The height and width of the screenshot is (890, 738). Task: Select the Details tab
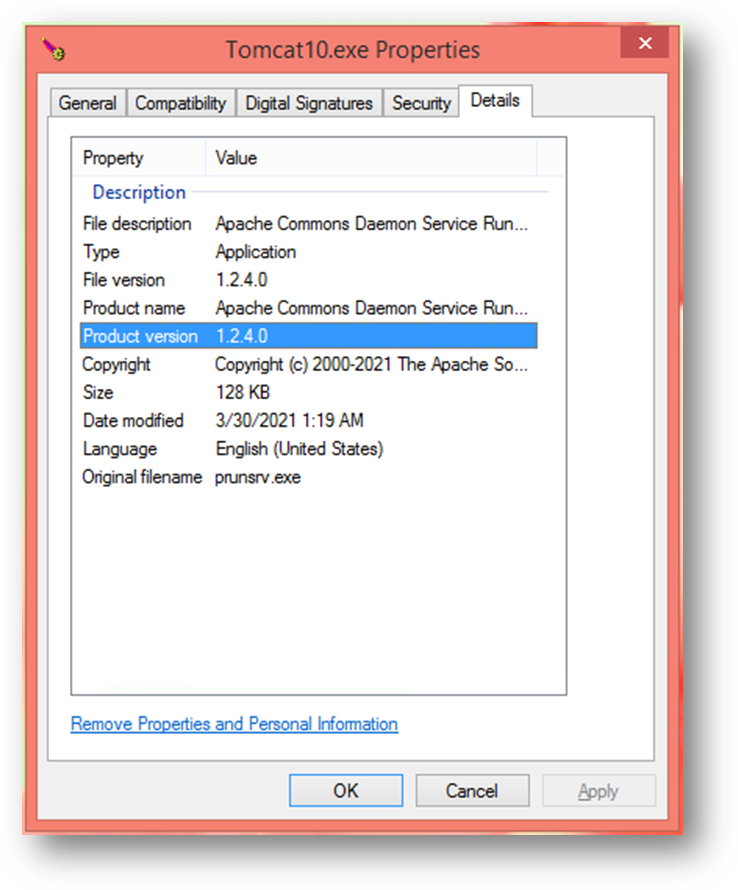point(495,100)
